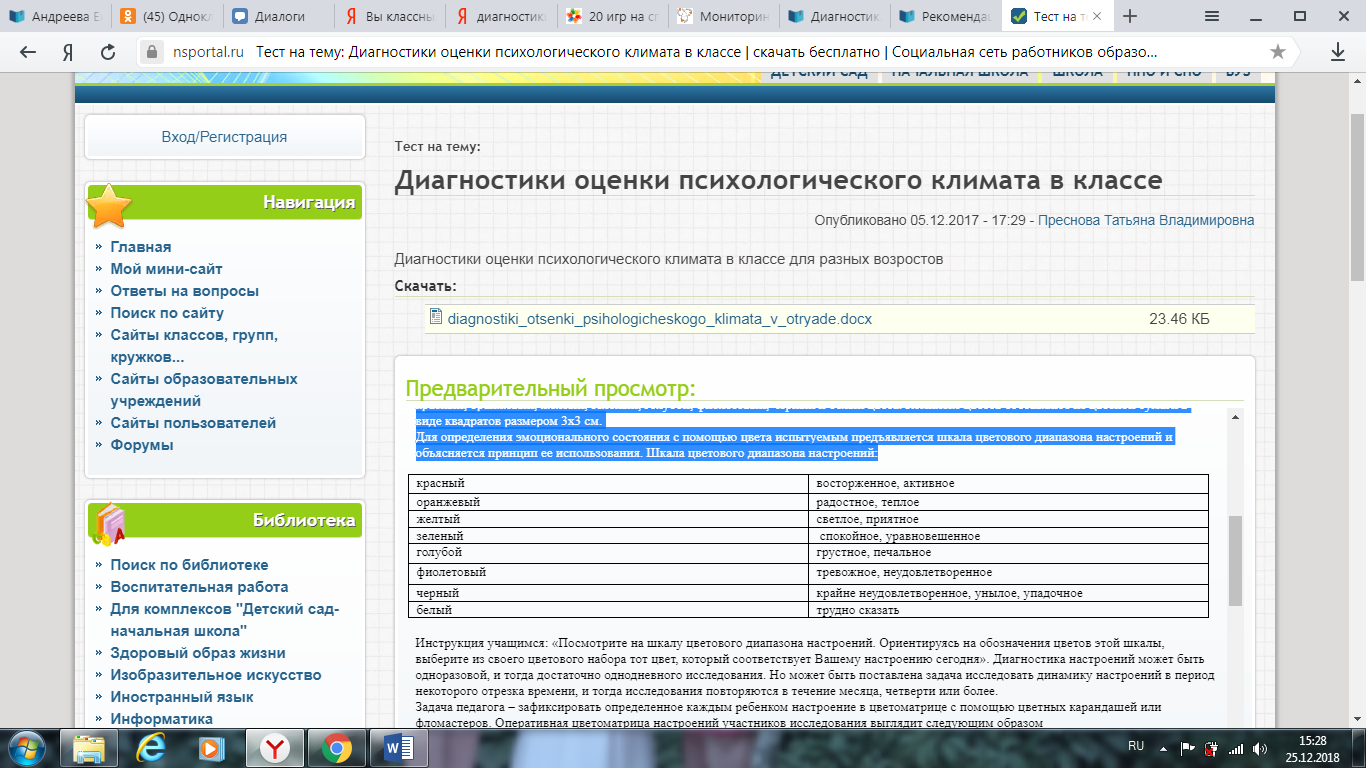Click the preview pane scrollbar thumb

coord(1235,560)
